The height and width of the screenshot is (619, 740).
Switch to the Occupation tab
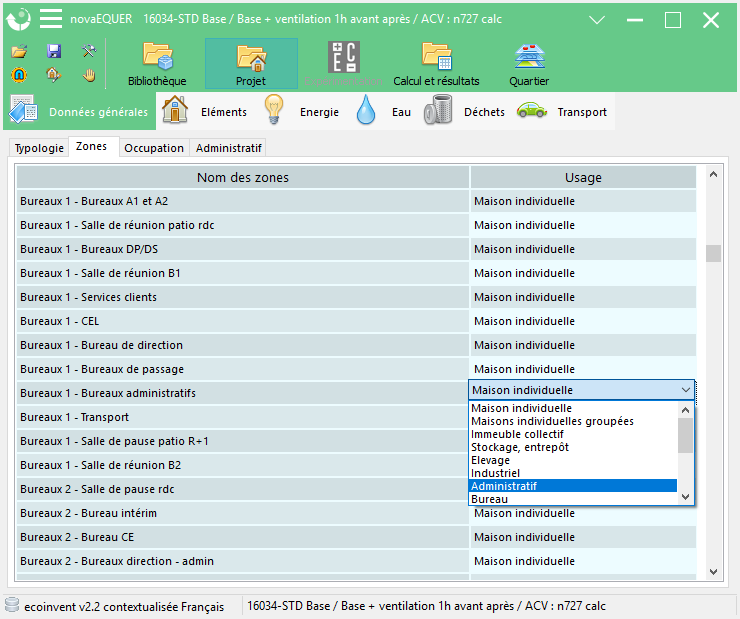tap(154, 148)
